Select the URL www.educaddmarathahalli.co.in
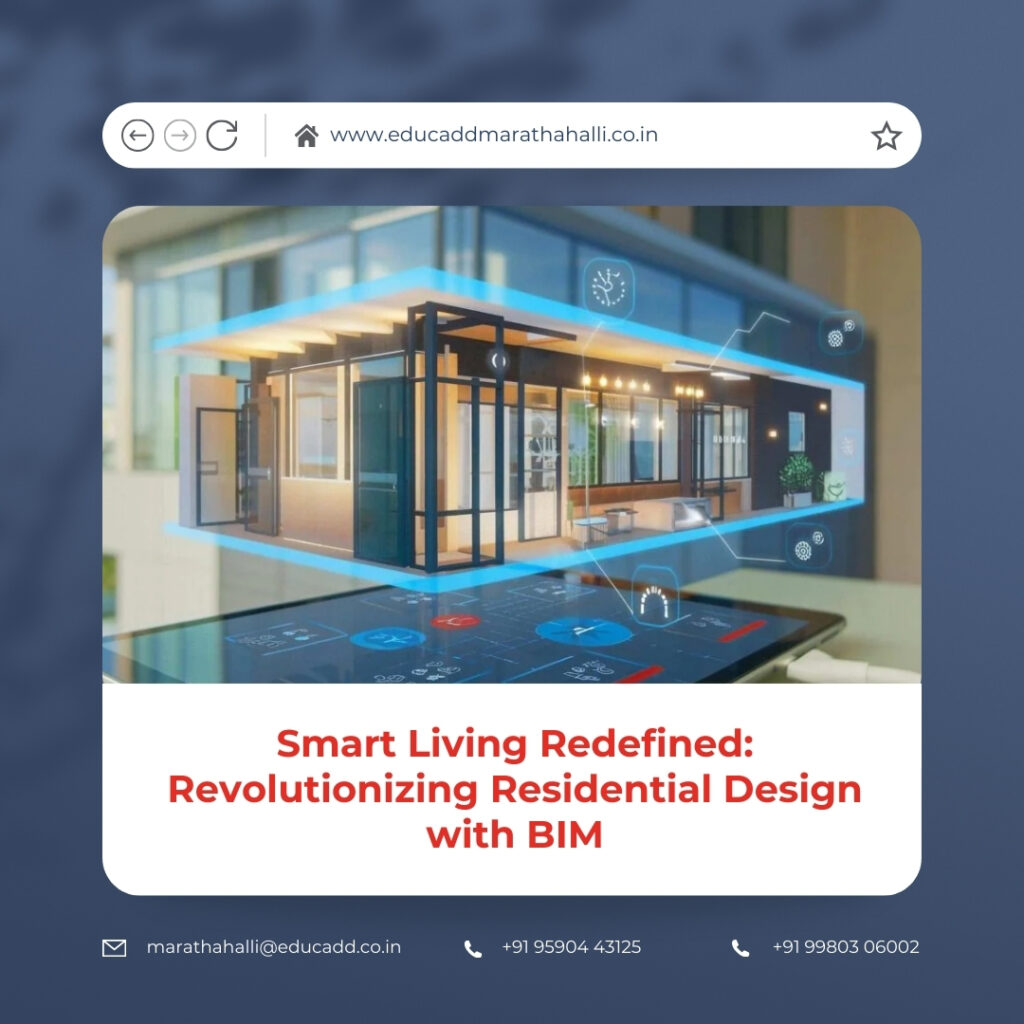The width and height of the screenshot is (1024, 1024). pyautogui.click(x=494, y=134)
